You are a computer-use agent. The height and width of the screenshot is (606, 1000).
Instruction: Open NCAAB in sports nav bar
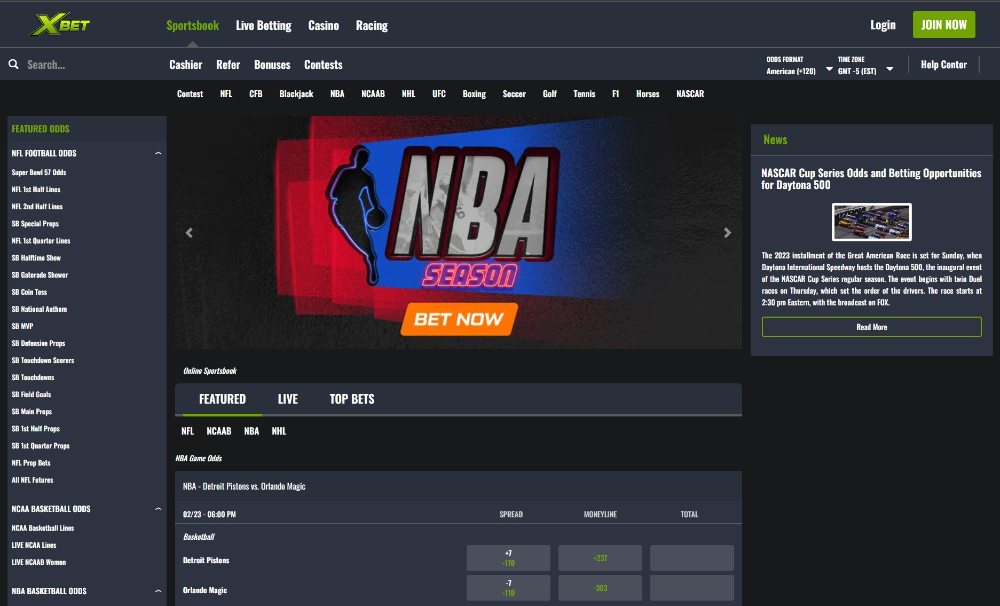373,94
